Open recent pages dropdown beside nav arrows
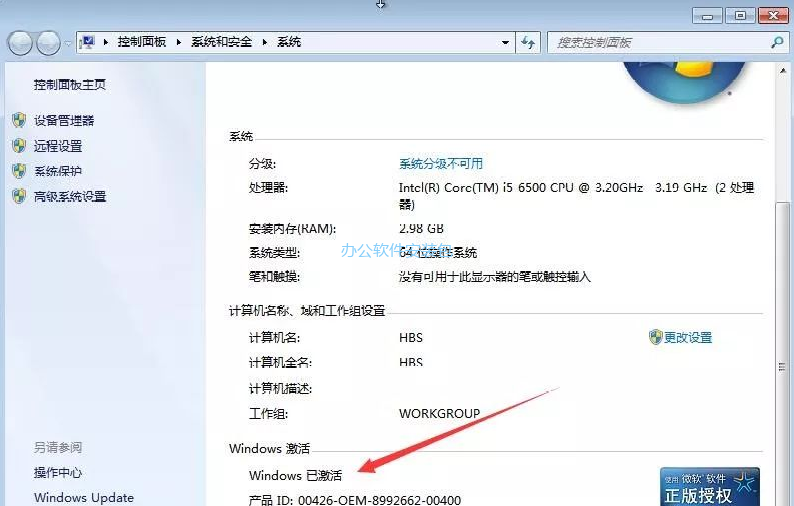 tap(68, 44)
